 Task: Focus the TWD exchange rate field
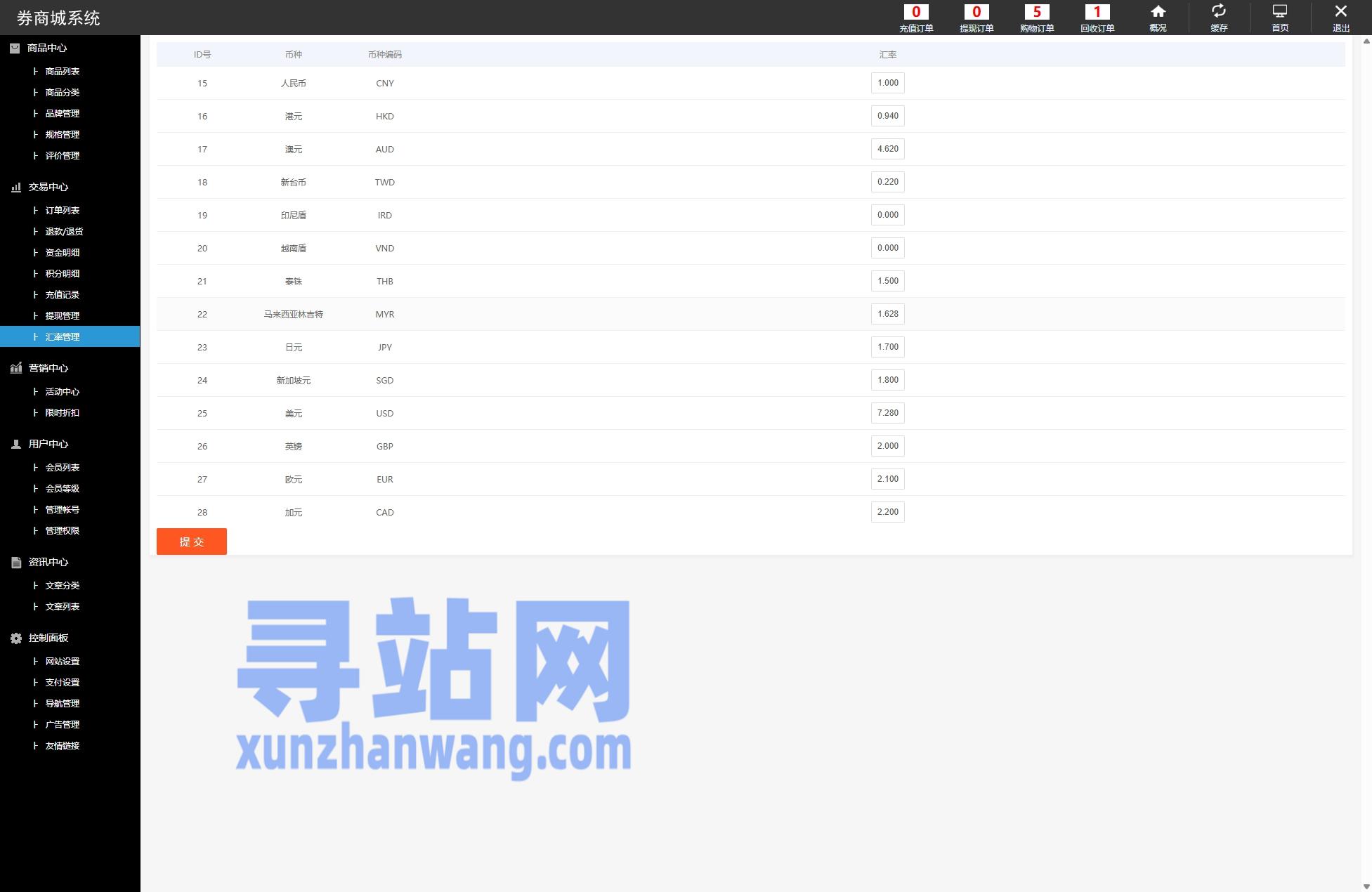click(x=888, y=182)
